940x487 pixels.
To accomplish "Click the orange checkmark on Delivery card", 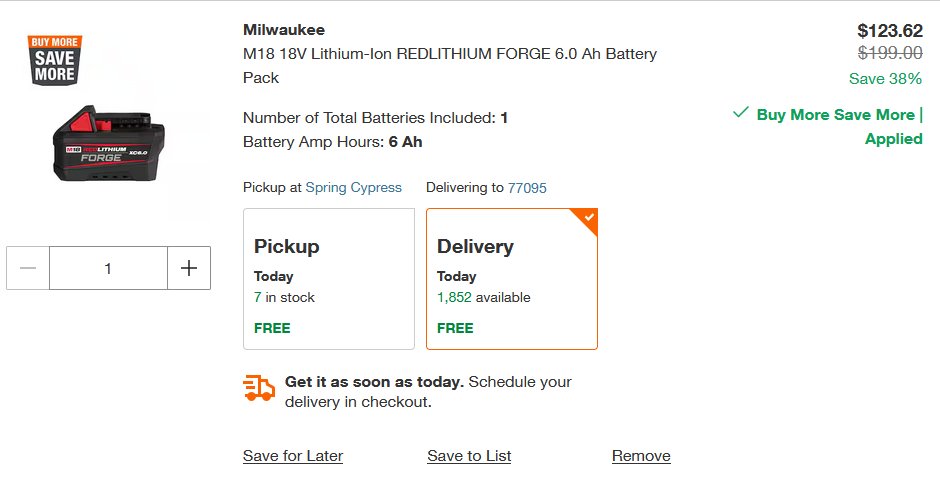I will click(589, 217).
